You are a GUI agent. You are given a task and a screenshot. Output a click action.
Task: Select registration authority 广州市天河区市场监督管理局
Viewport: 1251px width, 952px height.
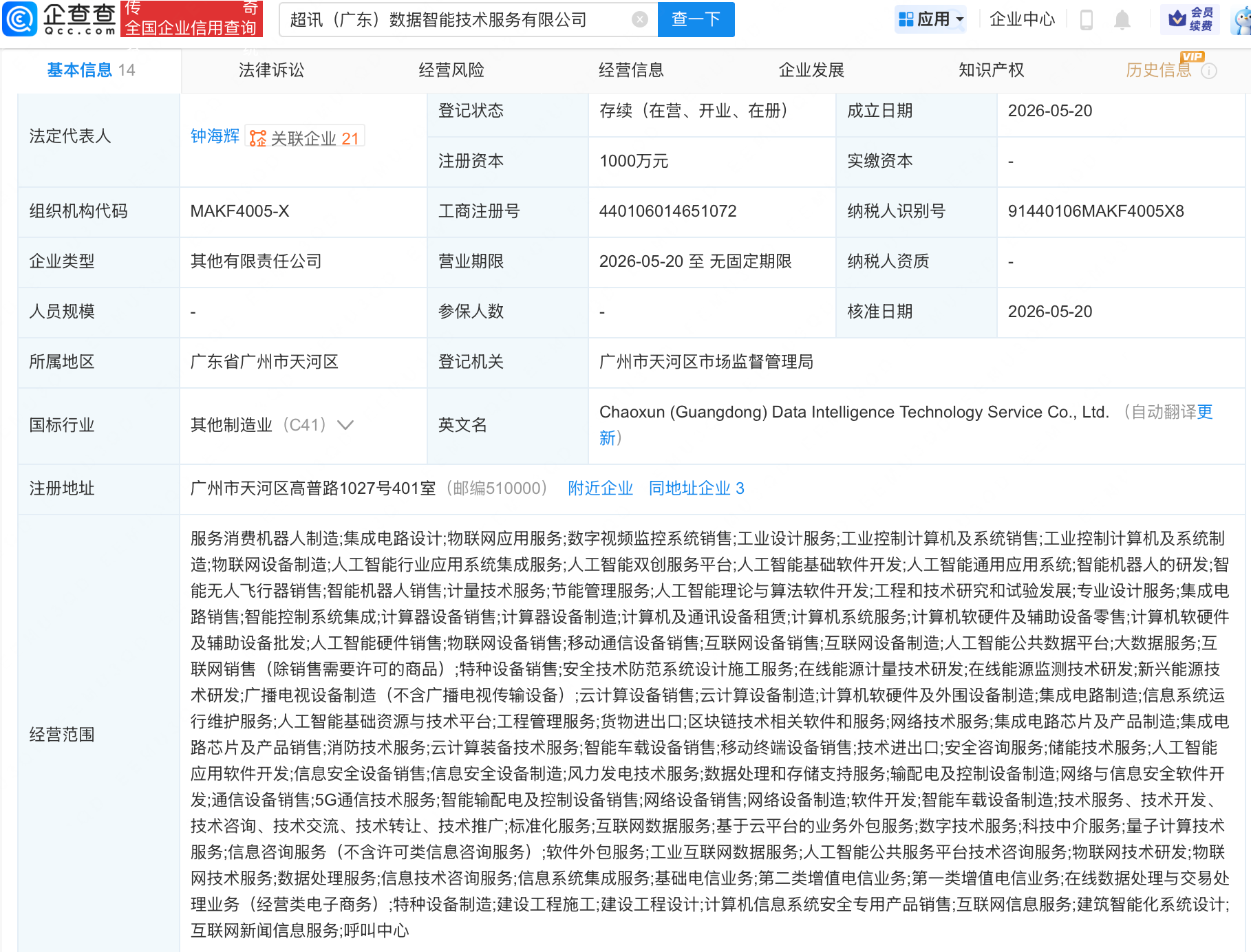(x=706, y=362)
